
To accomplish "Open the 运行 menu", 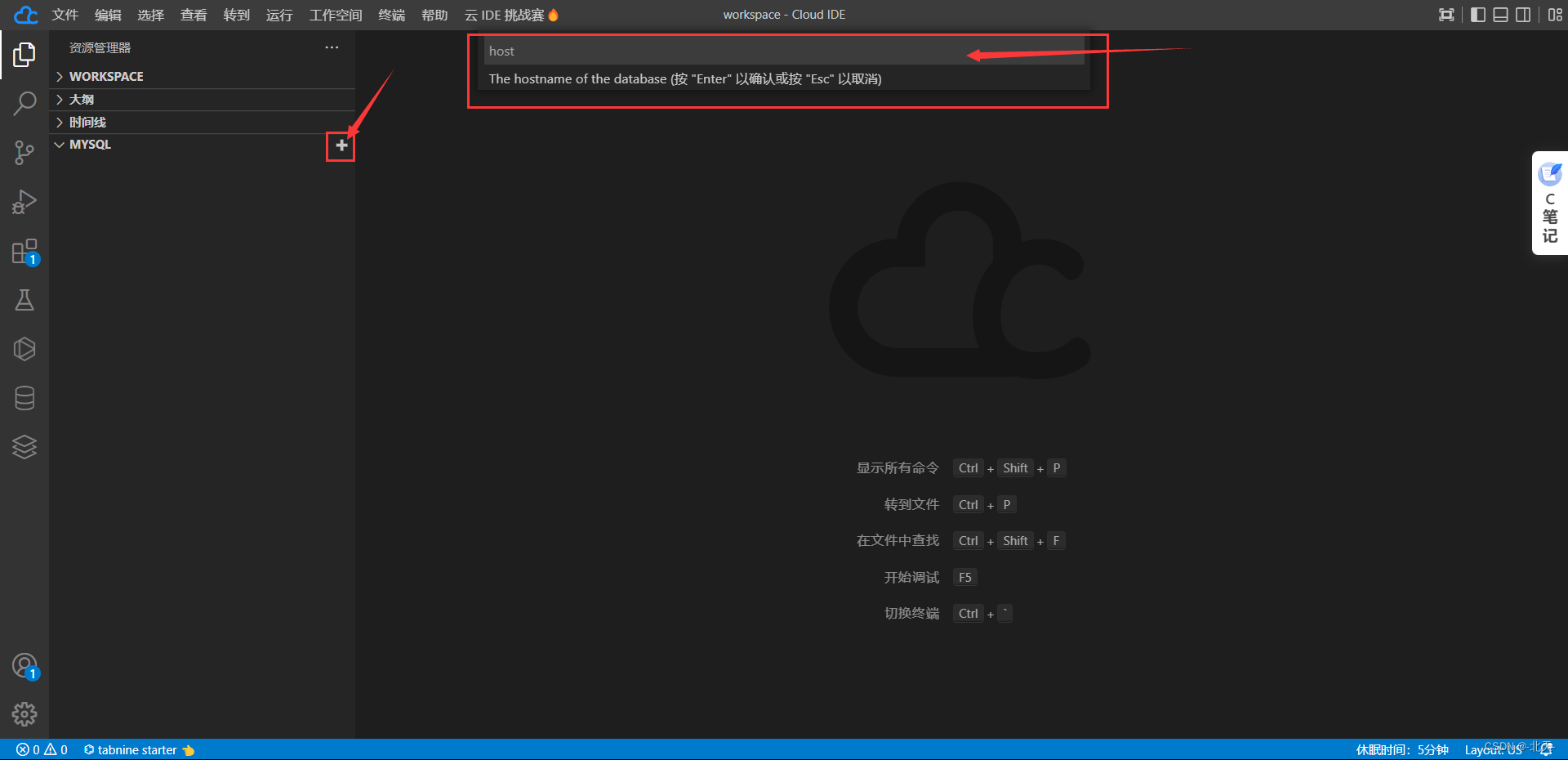I will pyautogui.click(x=279, y=15).
